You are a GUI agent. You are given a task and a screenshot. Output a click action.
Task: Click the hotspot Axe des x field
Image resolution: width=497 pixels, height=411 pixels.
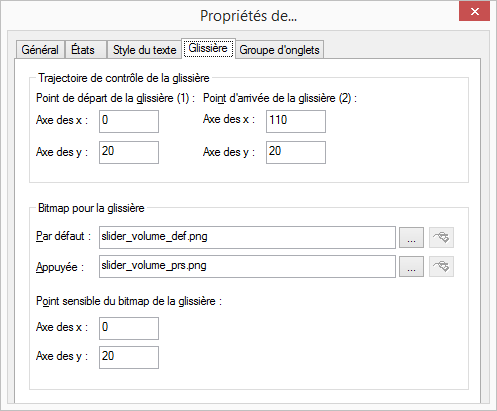129,328
